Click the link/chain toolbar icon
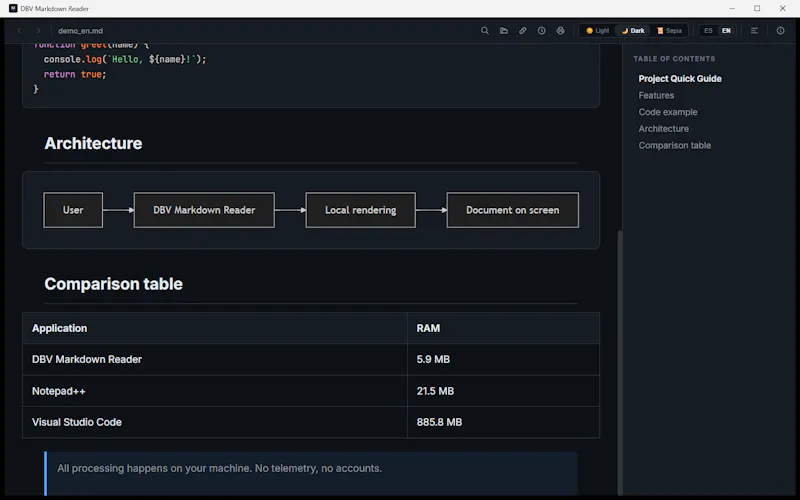 pyautogui.click(x=522, y=31)
